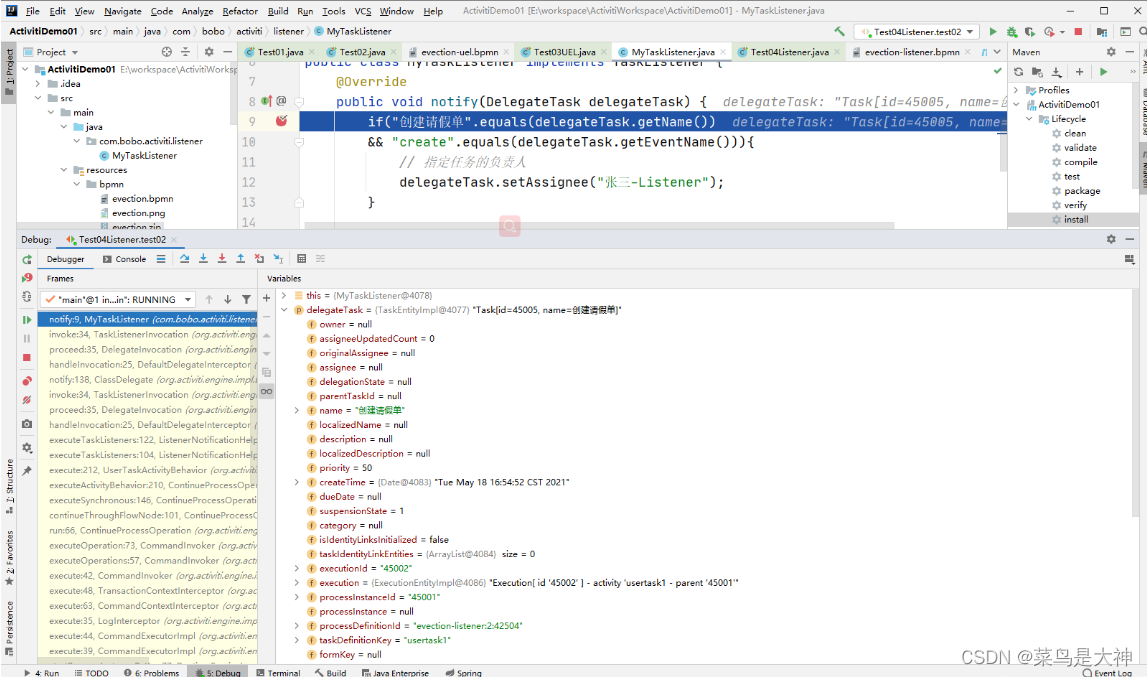The height and width of the screenshot is (677, 1147).
Task: Run the selected Maven goal
Action: coord(1103,72)
